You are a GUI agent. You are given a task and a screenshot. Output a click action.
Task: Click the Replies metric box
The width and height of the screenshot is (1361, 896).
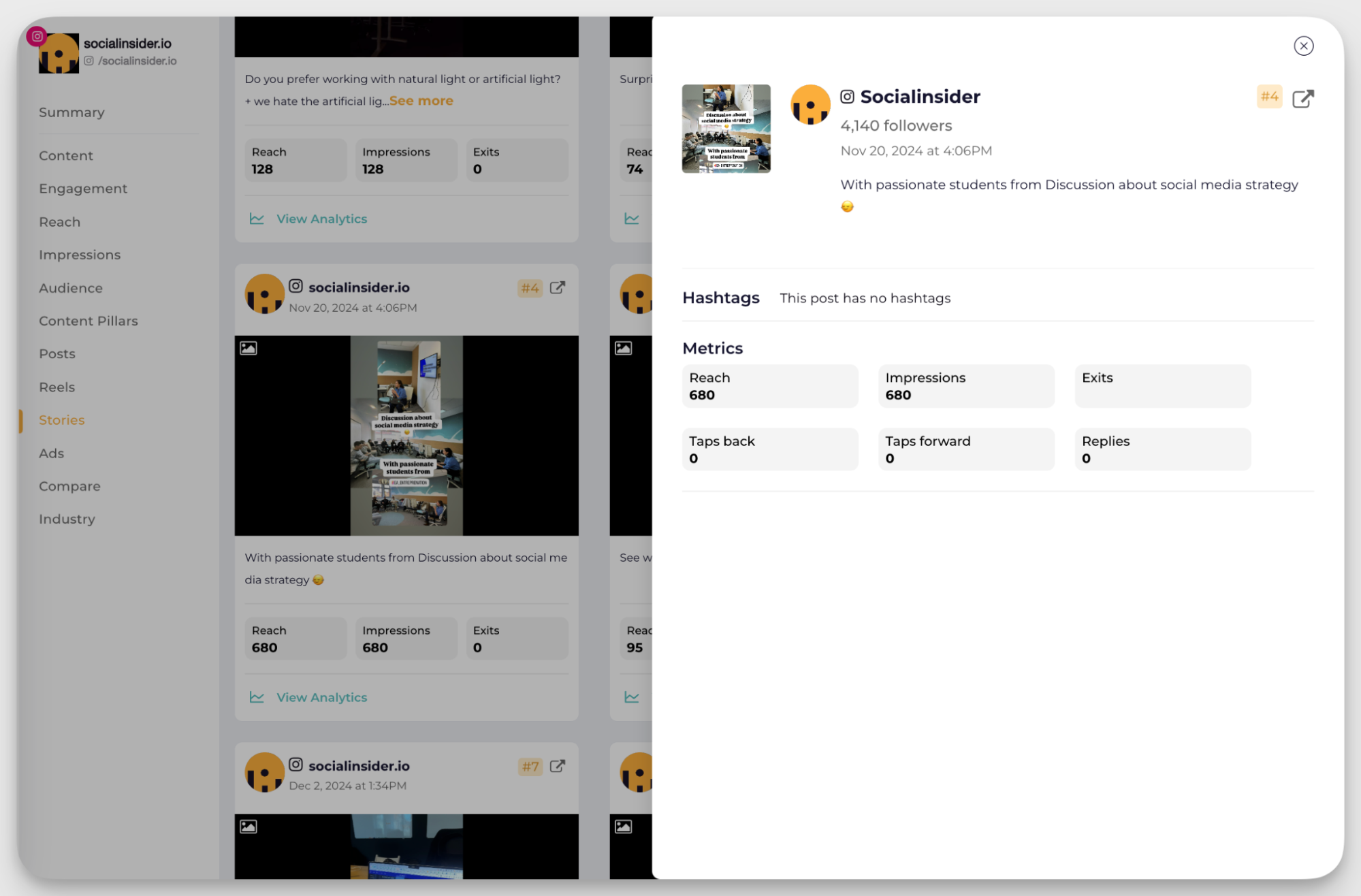point(1162,449)
